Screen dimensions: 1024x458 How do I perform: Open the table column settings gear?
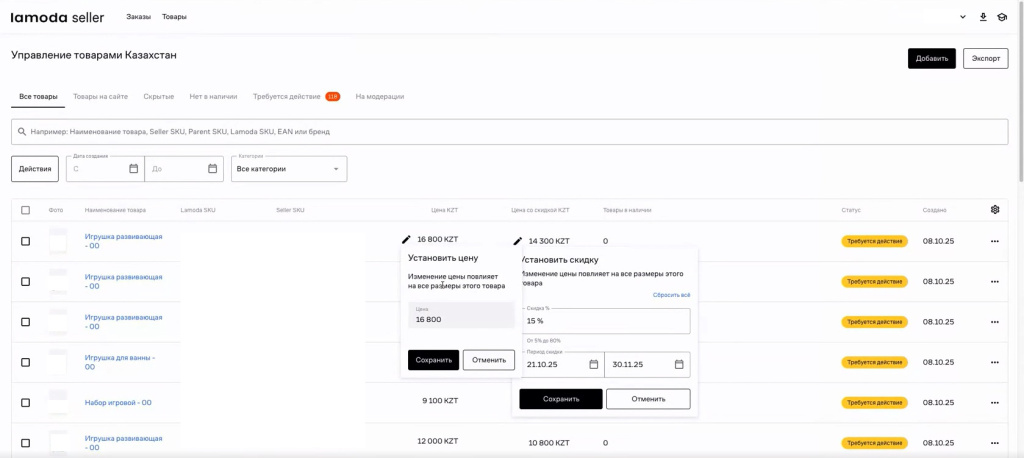point(995,210)
